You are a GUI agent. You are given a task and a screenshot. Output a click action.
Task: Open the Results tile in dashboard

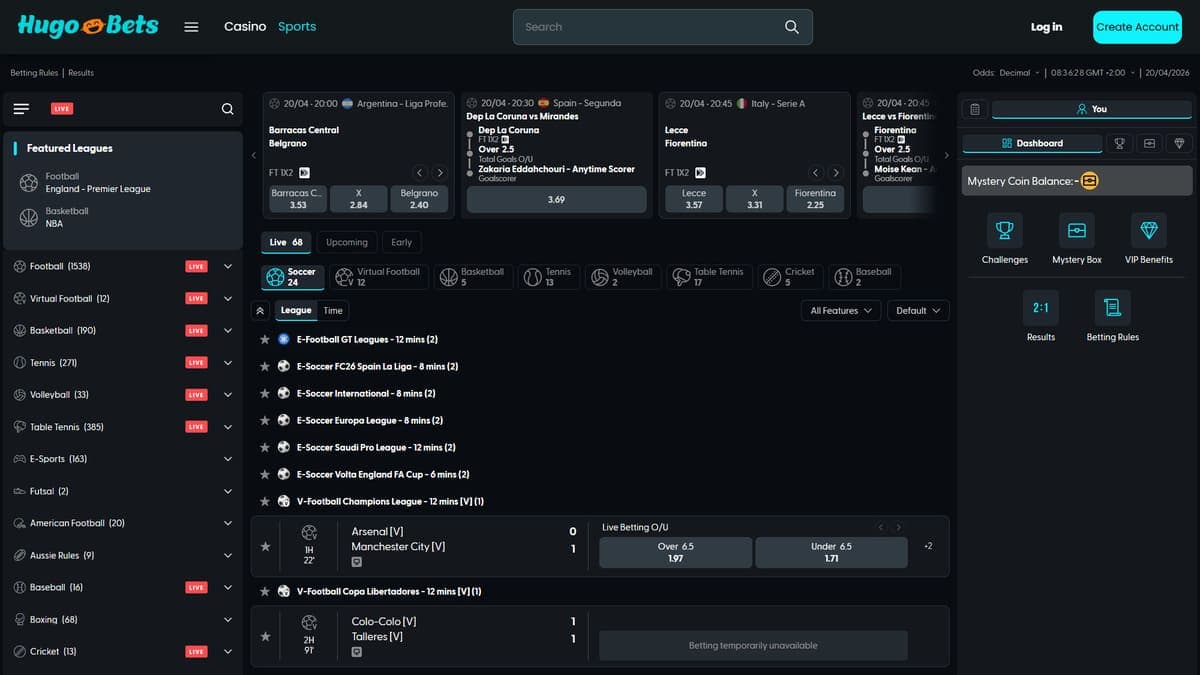coord(1041,316)
